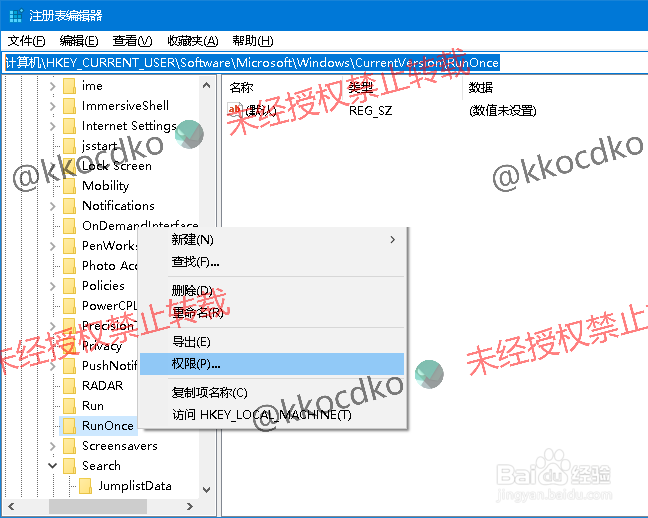Click the PowerCPL folder icon
This screenshot has height=518, width=648.
pos(69,306)
